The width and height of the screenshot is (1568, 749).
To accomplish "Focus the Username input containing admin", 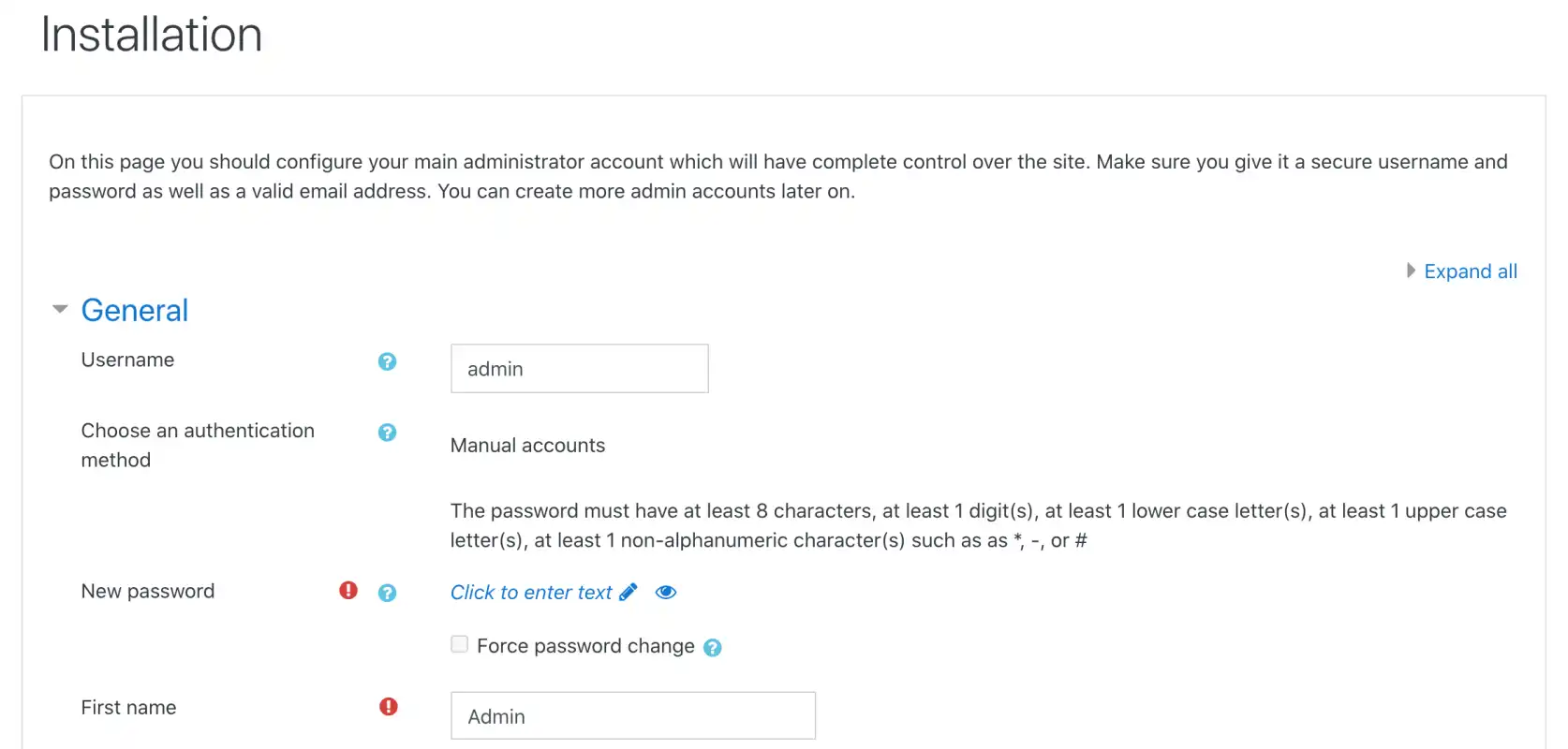I will [580, 369].
